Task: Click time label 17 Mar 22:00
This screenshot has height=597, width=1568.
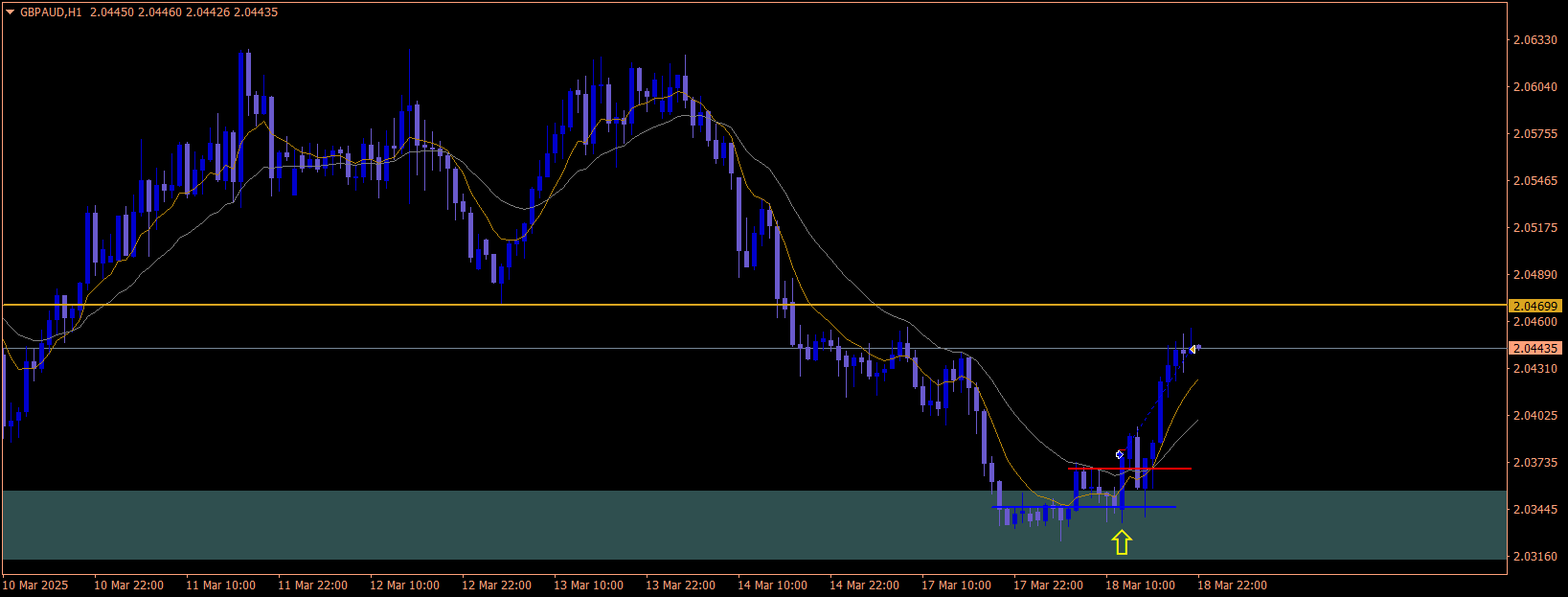Action: tap(1049, 586)
